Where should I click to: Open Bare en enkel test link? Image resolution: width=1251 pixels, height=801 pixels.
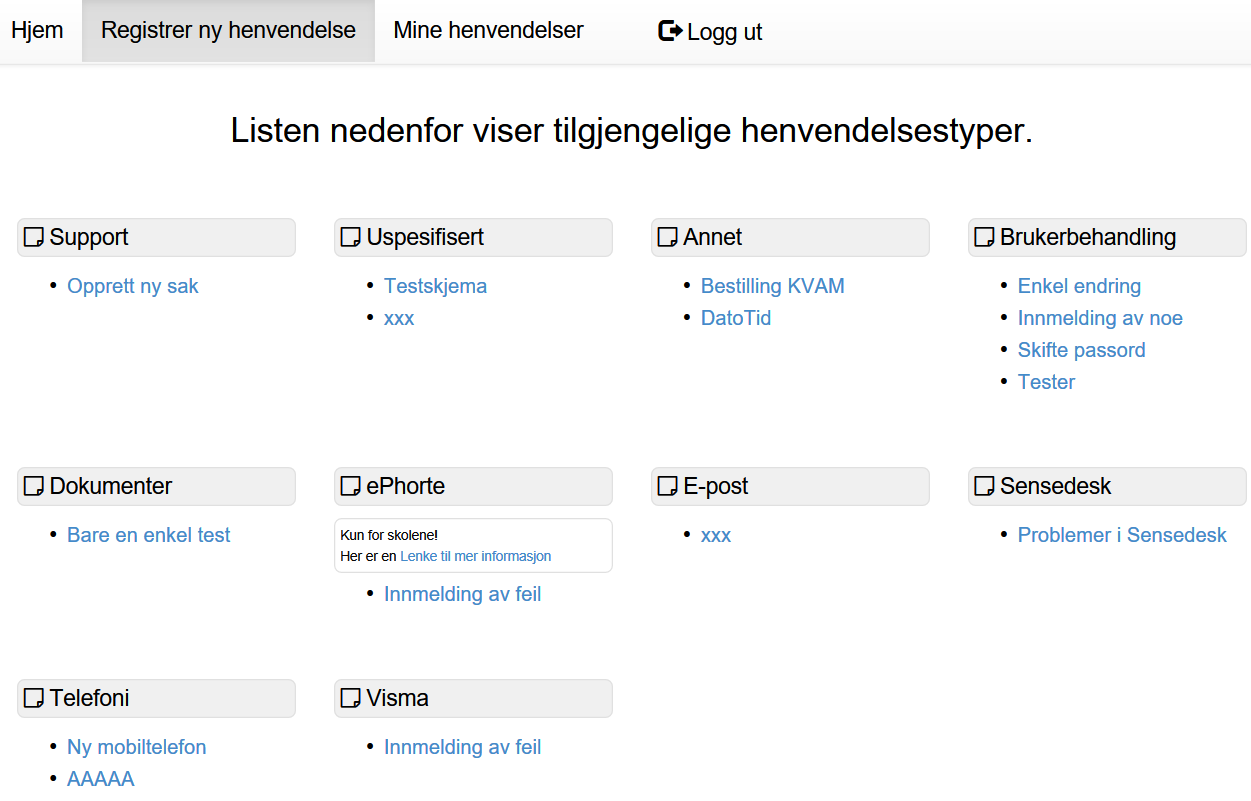pos(148,536)
